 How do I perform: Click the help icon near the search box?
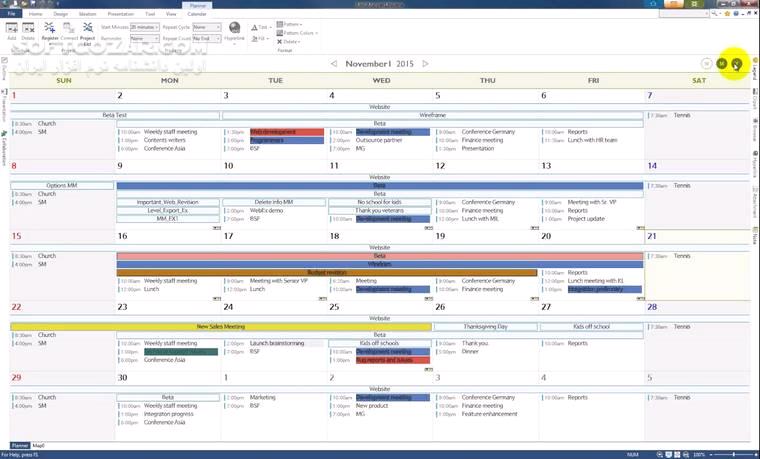pos(736,14)
